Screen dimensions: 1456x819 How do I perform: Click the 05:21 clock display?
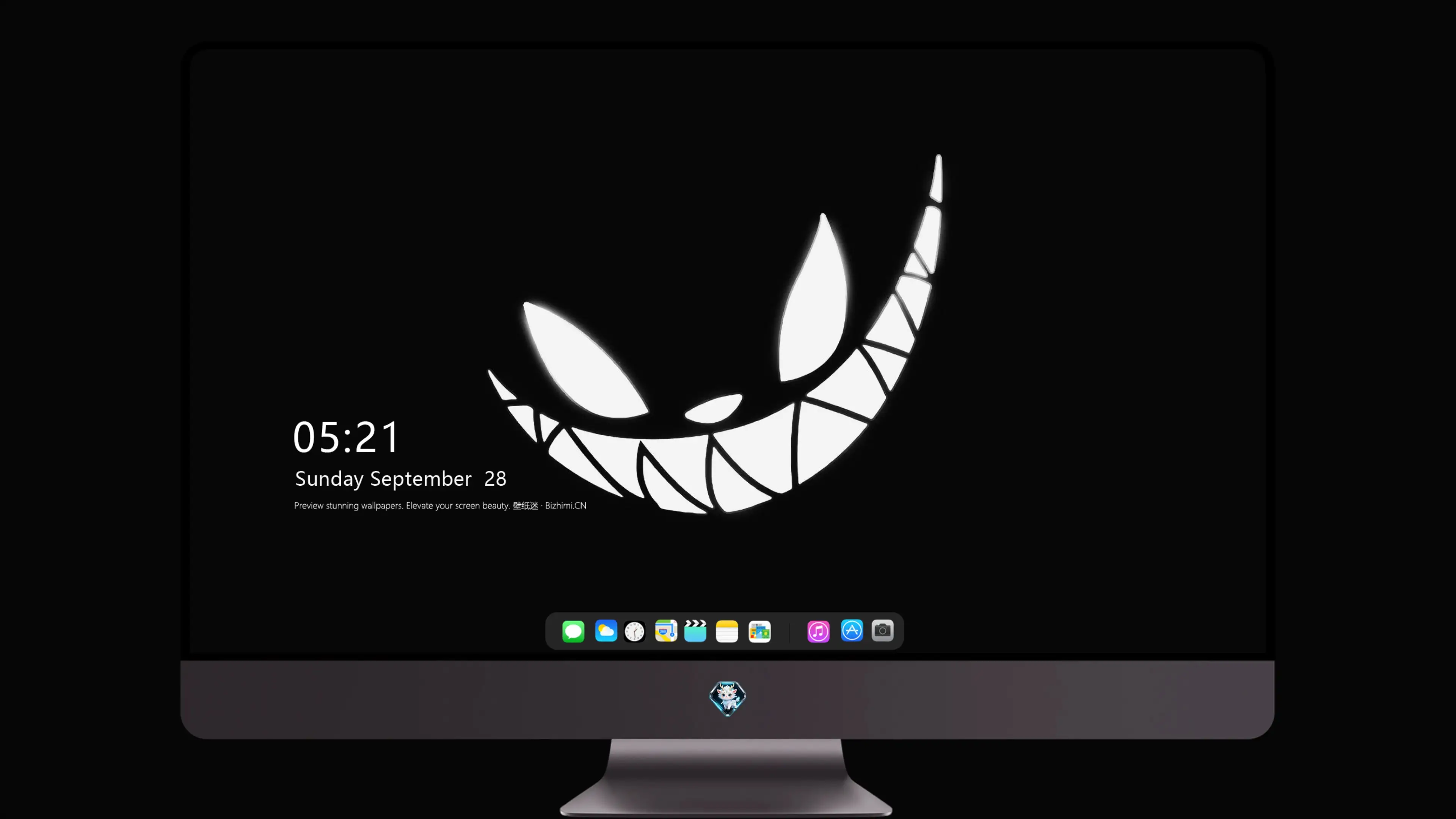346,437
